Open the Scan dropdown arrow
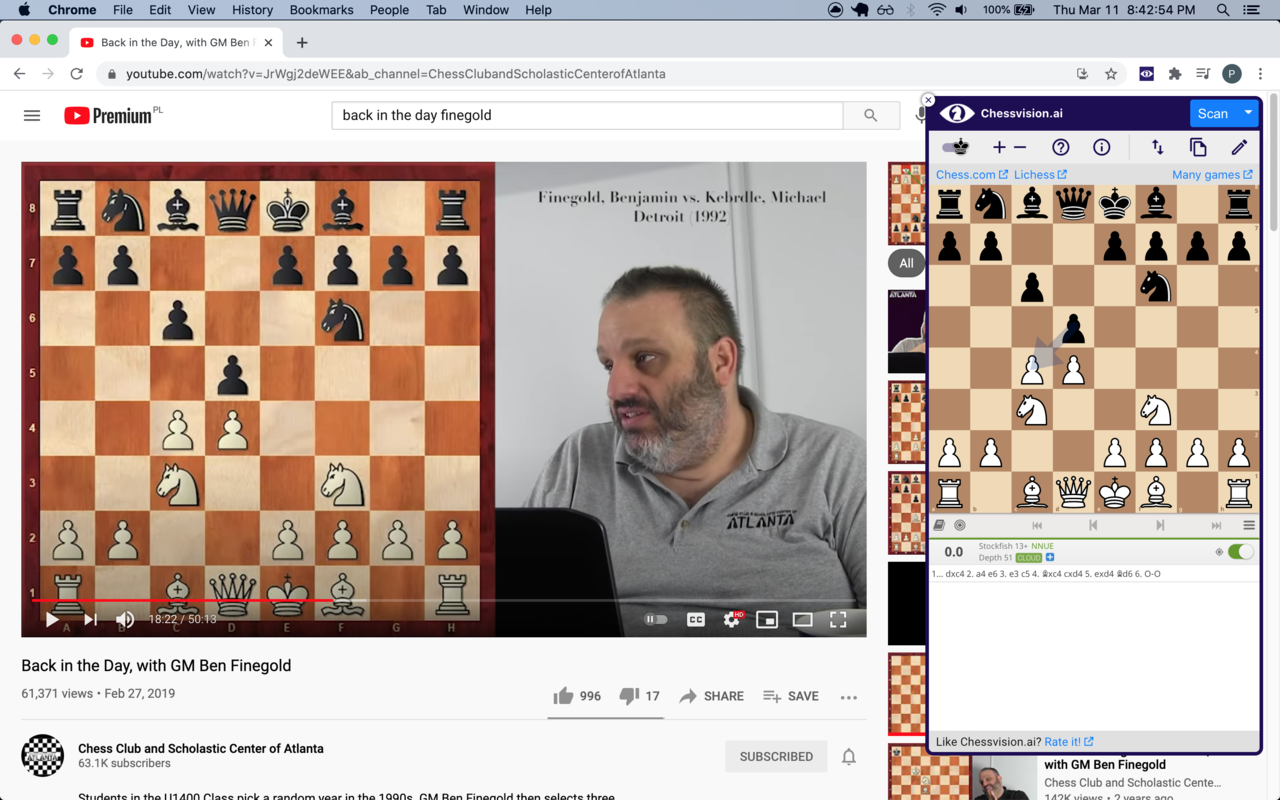Viewport: 1280px width, 800px height. (1248, 113)
